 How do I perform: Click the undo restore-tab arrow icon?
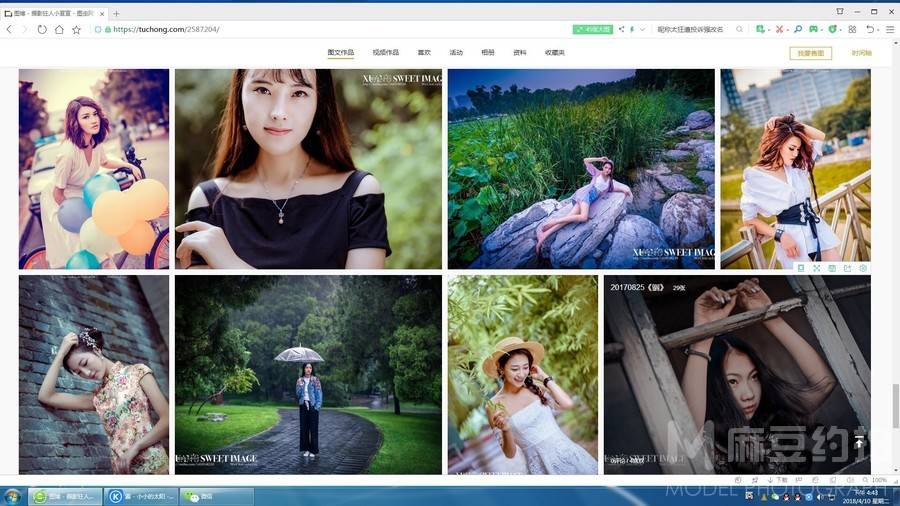pos(870,29)
